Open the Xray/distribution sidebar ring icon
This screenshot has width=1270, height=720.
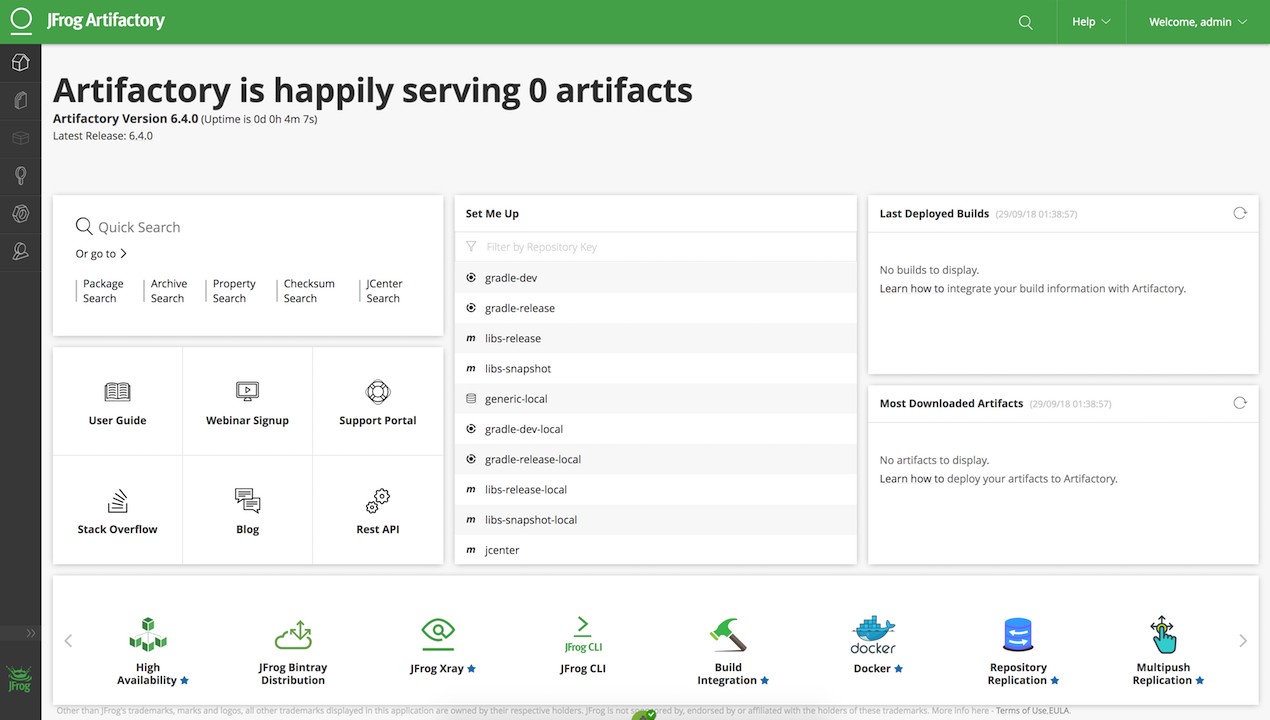tap(20, 214)
